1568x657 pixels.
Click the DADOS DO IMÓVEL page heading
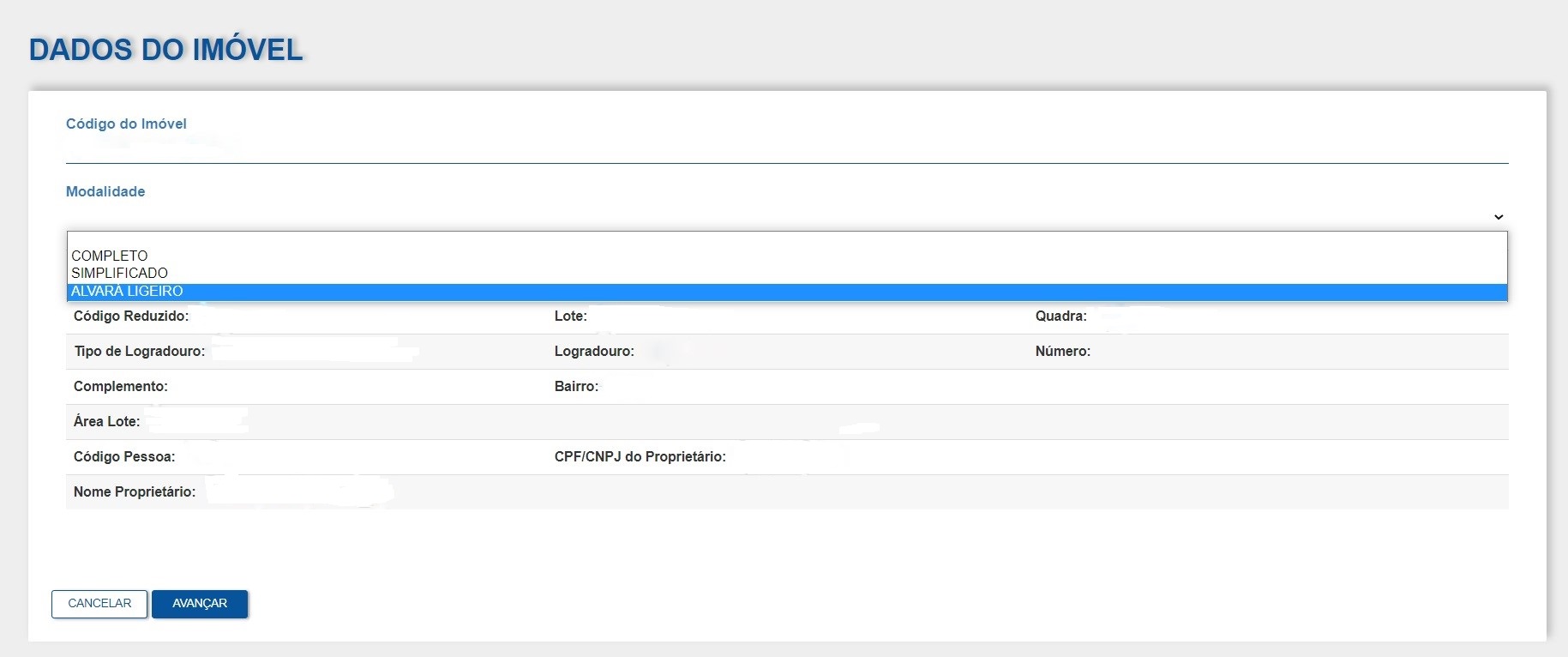[x=166, y=50]
